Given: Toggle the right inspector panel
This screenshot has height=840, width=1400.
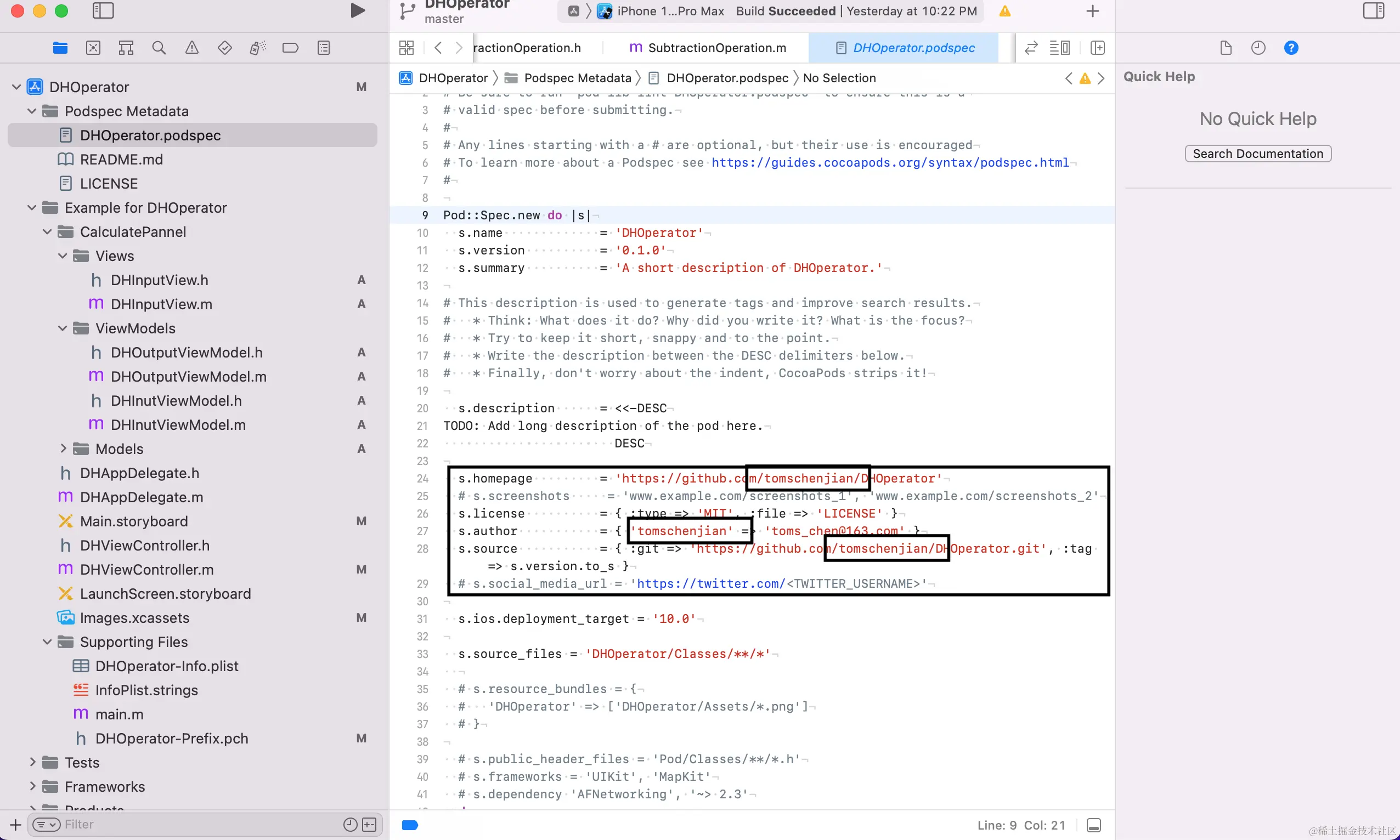Looking at the screenshot, I should coord(1373,11).
